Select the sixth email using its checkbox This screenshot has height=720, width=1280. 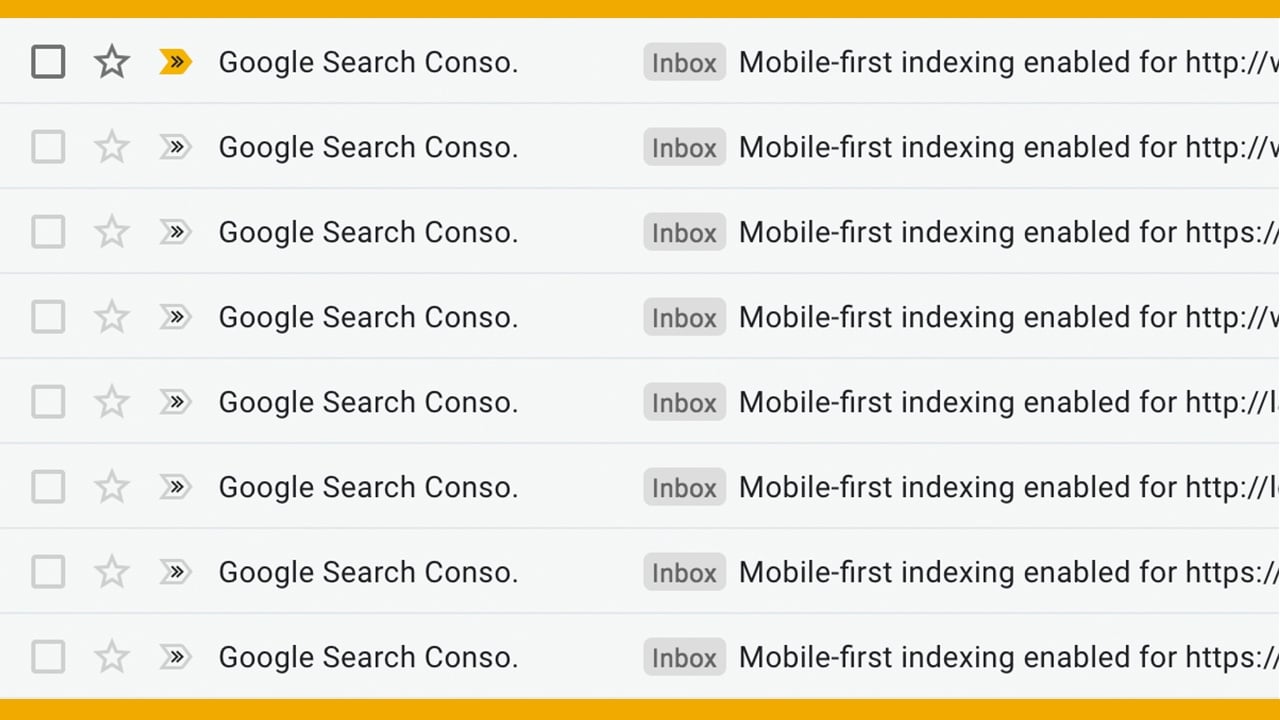[48, 487]
